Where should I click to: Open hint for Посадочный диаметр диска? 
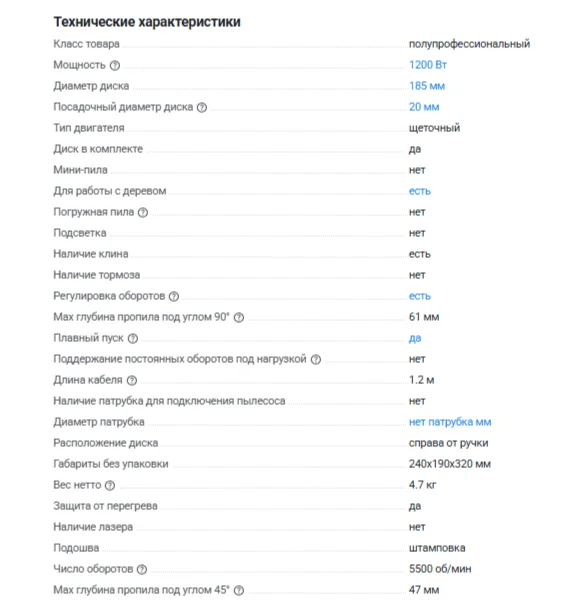[x=202, y=108]
